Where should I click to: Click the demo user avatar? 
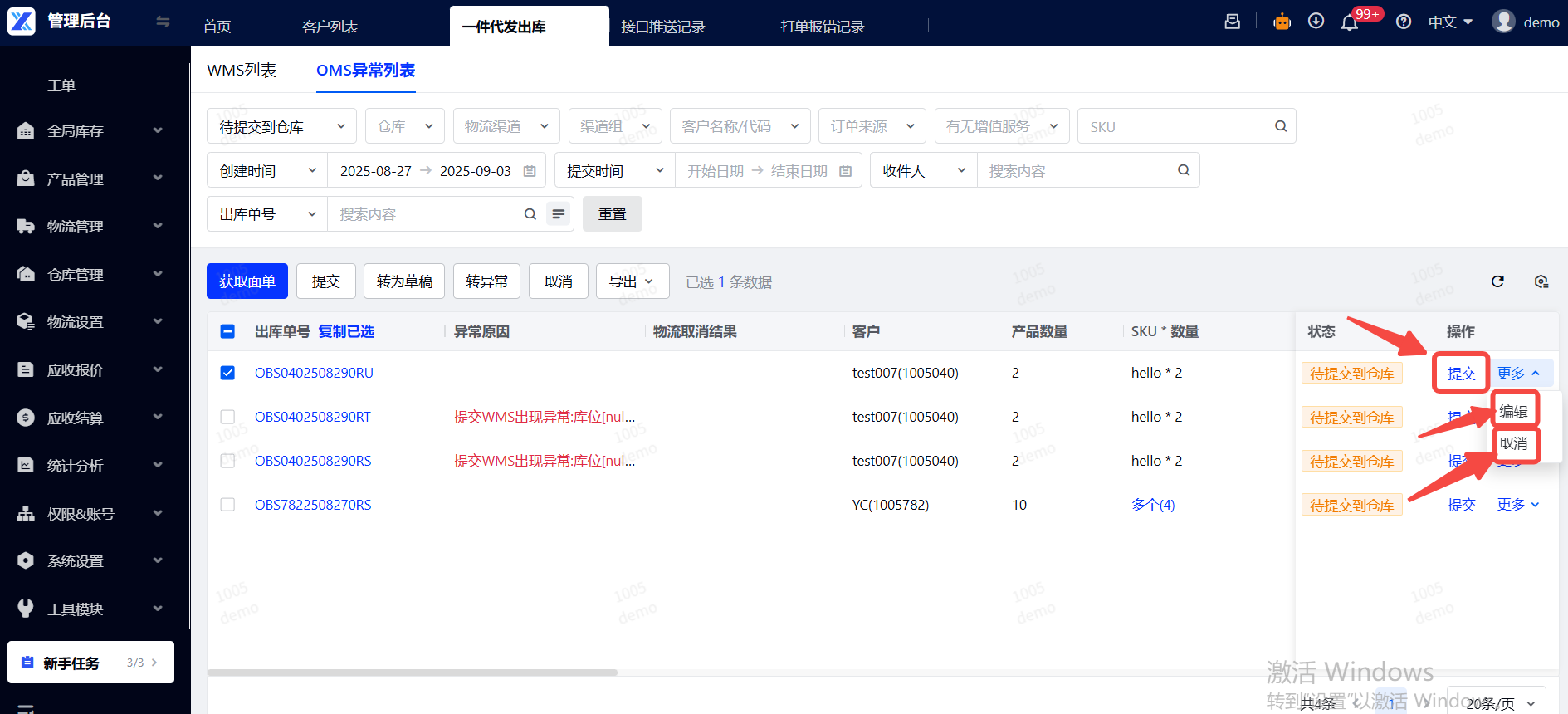(1503, 22)
